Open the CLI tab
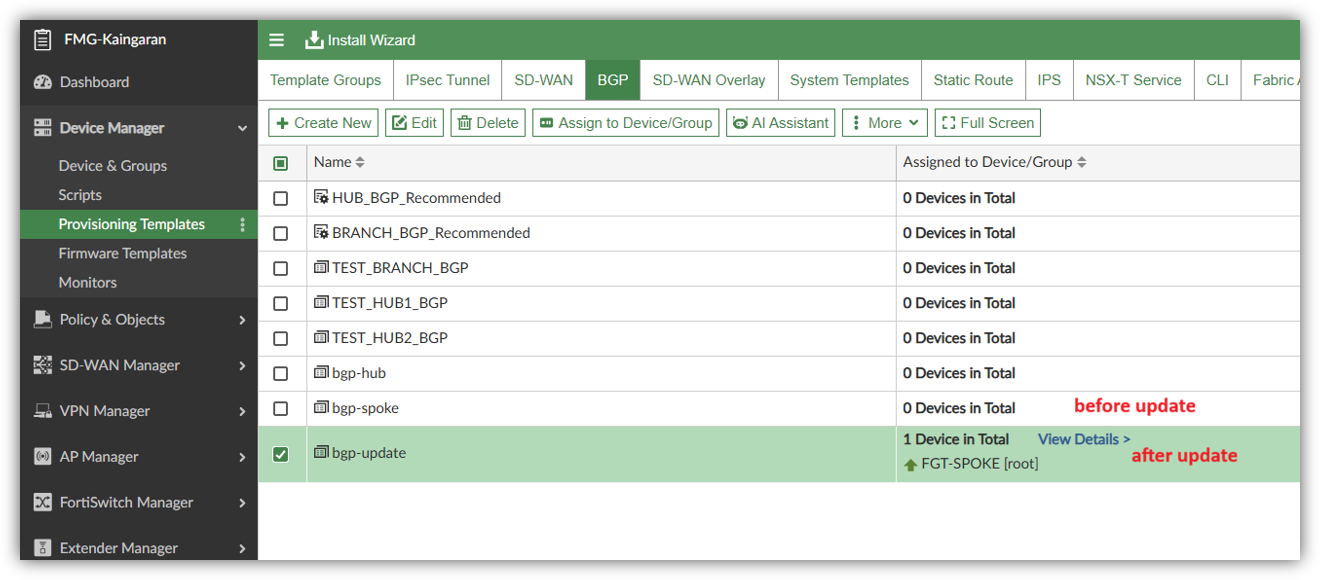The width and height of the screenshot is (1320, 580). click(x=1217, y=80)
